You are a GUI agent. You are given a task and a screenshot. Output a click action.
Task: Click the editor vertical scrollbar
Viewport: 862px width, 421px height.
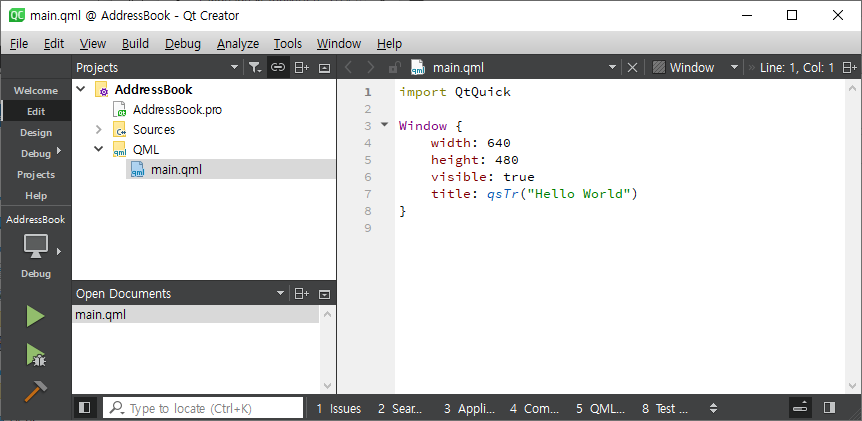[x=853, y=236]
